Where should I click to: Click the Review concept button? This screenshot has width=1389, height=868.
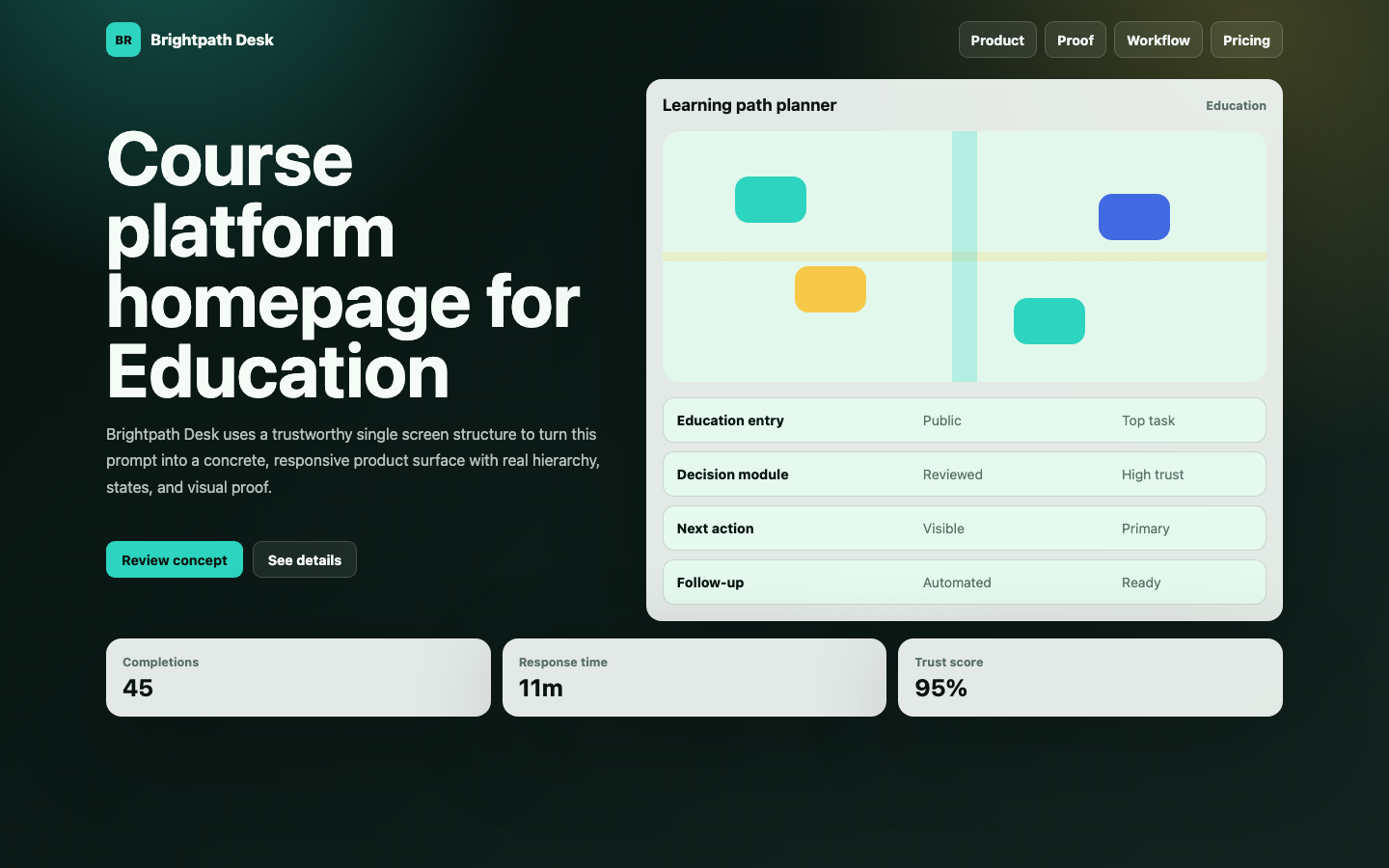pyautogui.click(x=175, y=559)
